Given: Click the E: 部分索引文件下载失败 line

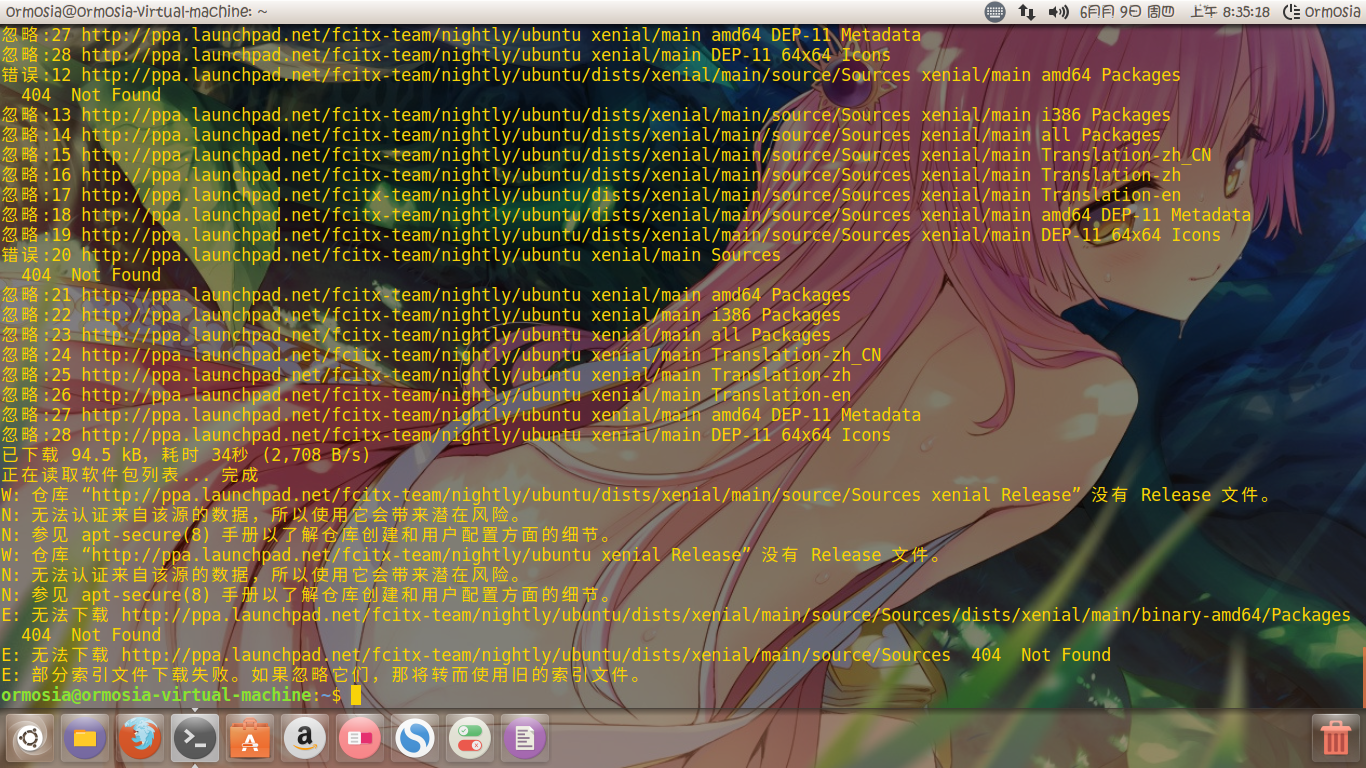Looking at the screenshot, I should point(321,675).
